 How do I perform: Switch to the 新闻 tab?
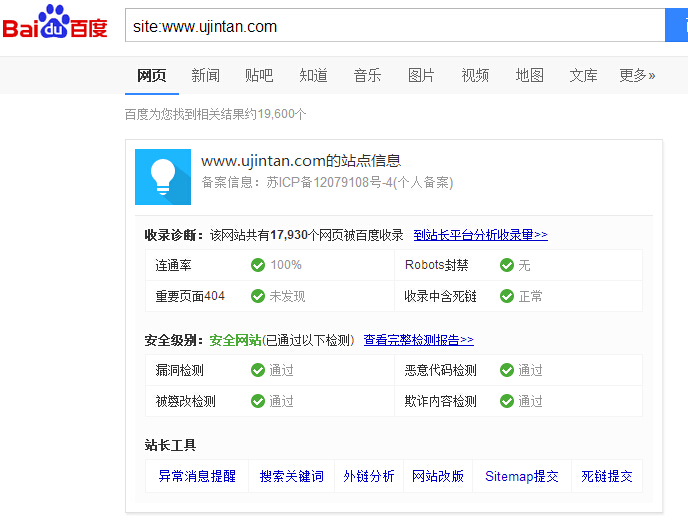205,75
